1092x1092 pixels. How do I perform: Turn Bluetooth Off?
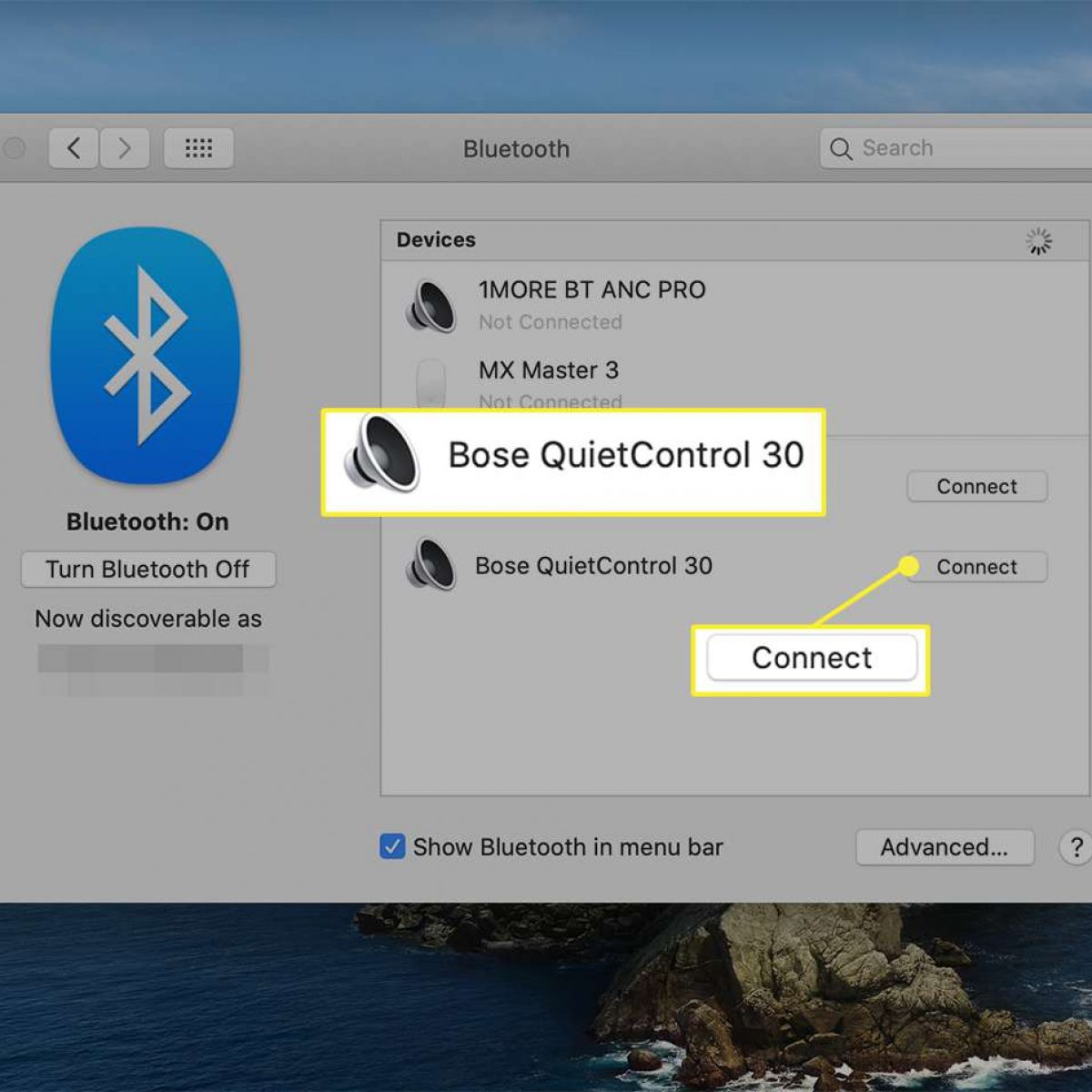click(147, 570)
